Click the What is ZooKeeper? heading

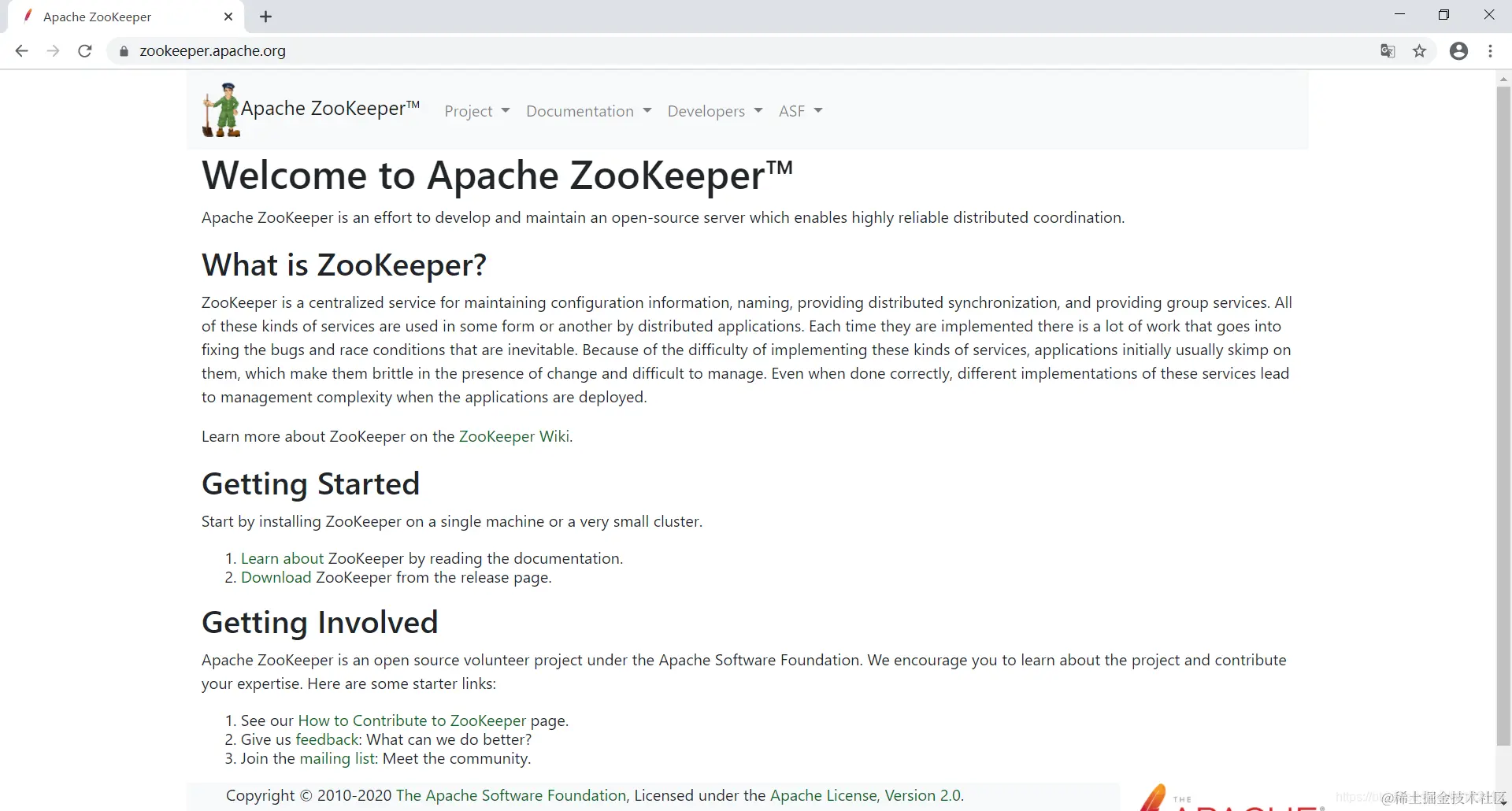click(344, 265)
